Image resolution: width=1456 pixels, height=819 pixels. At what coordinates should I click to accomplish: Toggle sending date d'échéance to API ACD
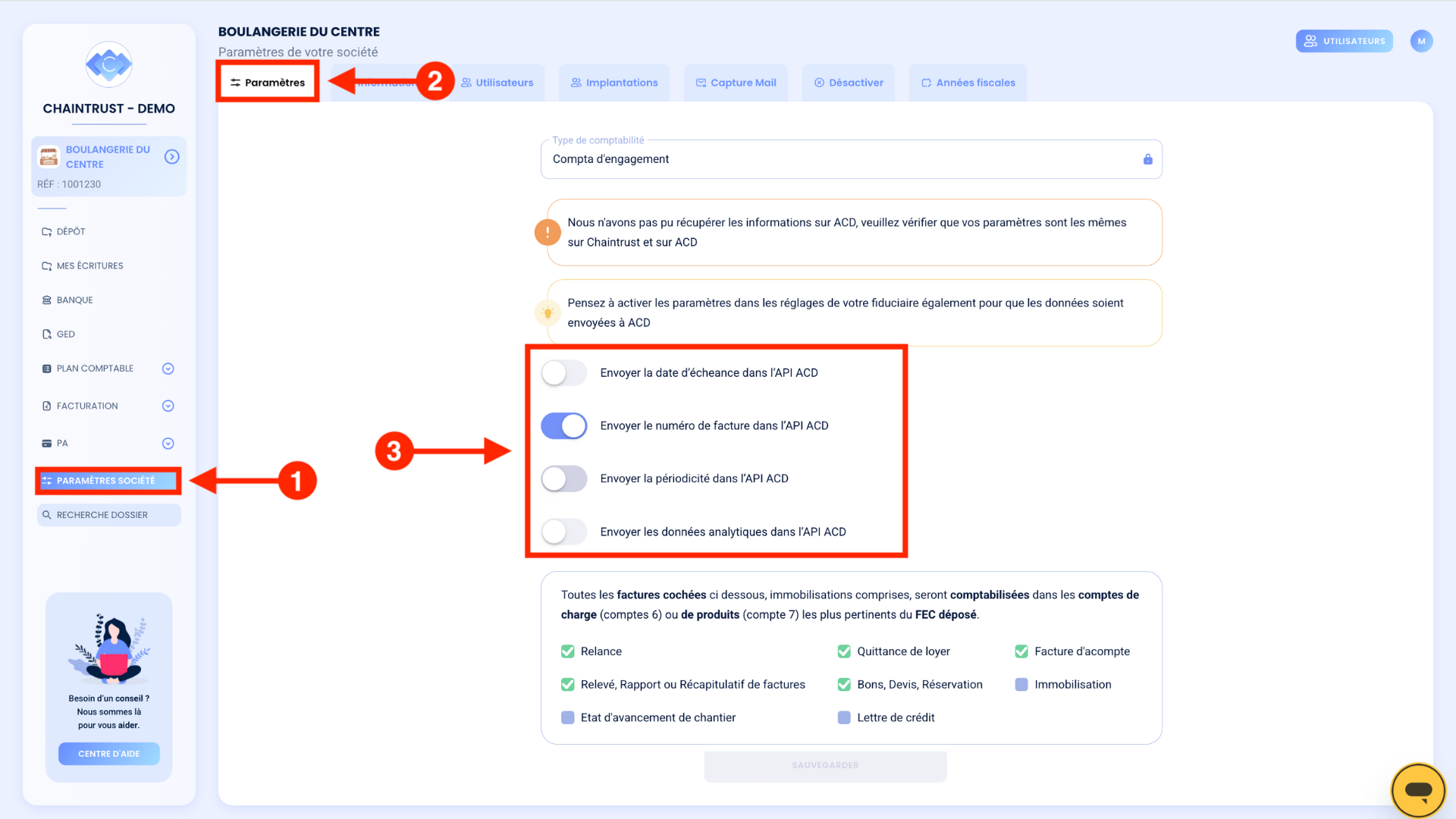(x=564, y=372)
